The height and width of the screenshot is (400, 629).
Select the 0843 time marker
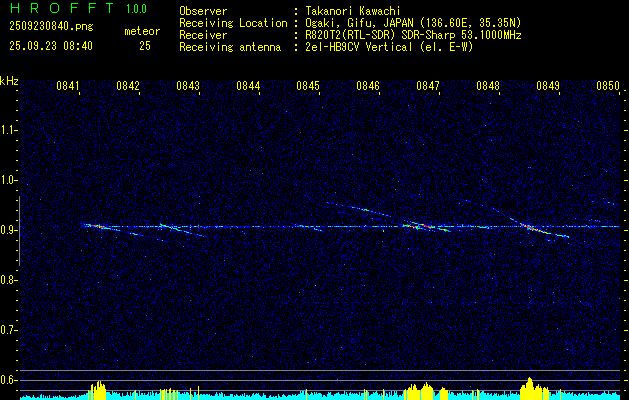click(188, 86)
